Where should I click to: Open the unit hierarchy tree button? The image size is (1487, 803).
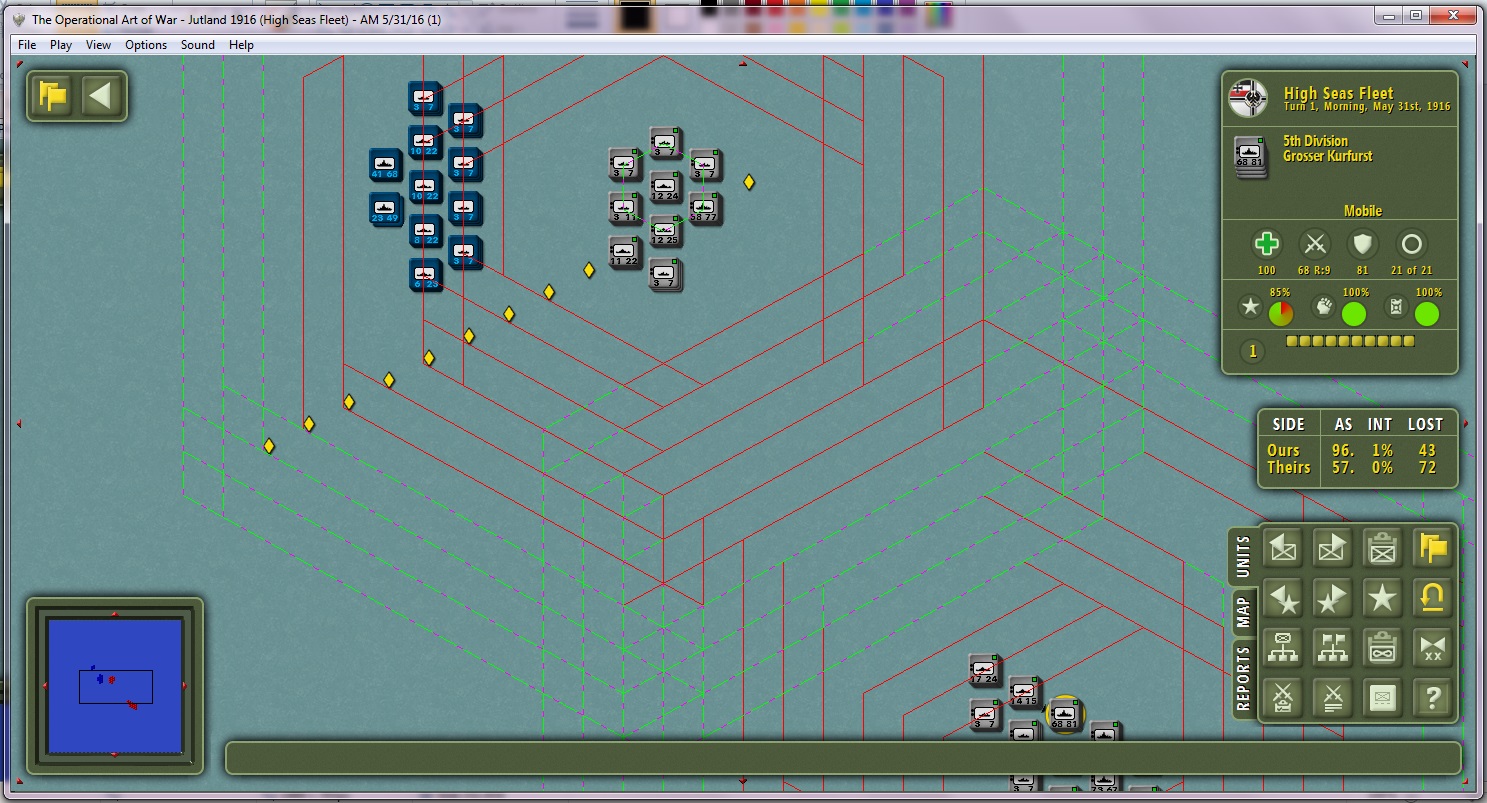(x=1283, y=648)
